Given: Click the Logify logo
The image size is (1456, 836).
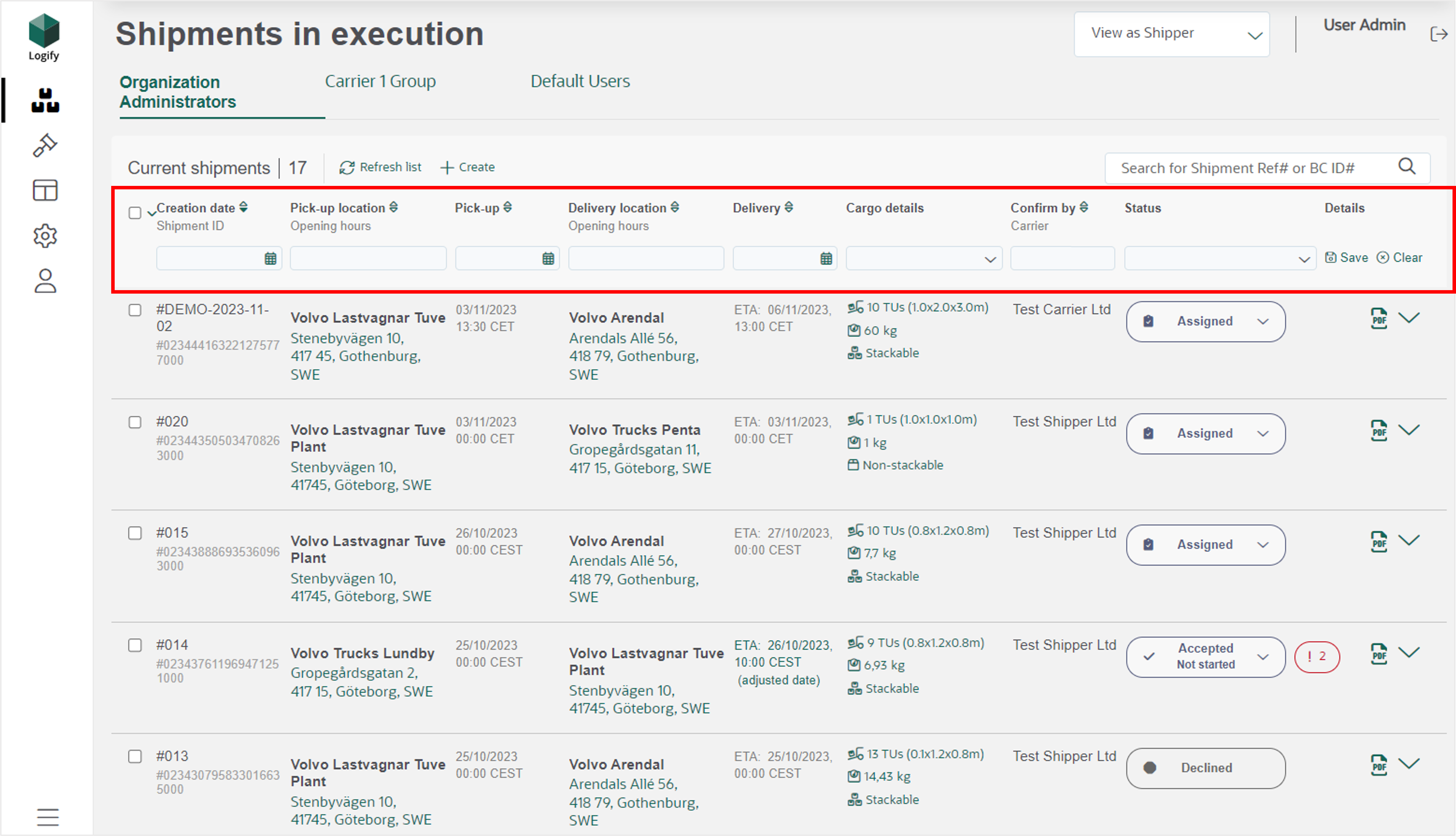Looking at the screenshot, I should click(x=44, y=37).
